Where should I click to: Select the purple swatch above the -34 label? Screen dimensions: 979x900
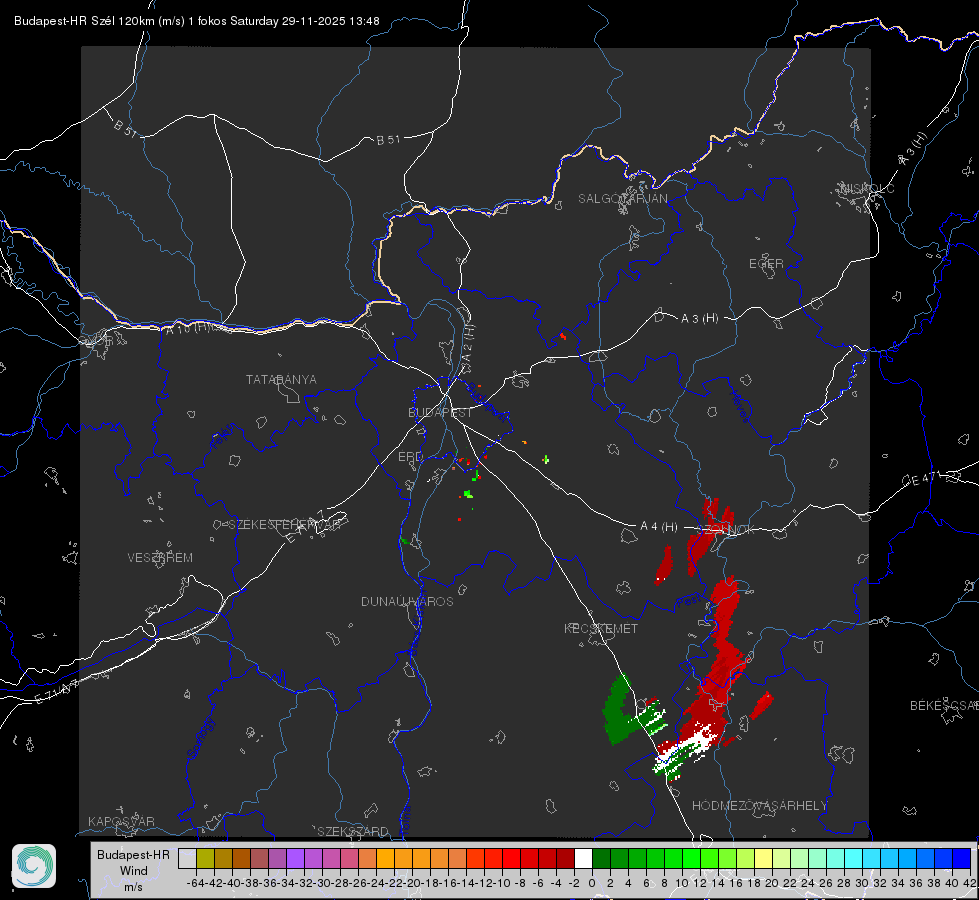click(295, 858)
